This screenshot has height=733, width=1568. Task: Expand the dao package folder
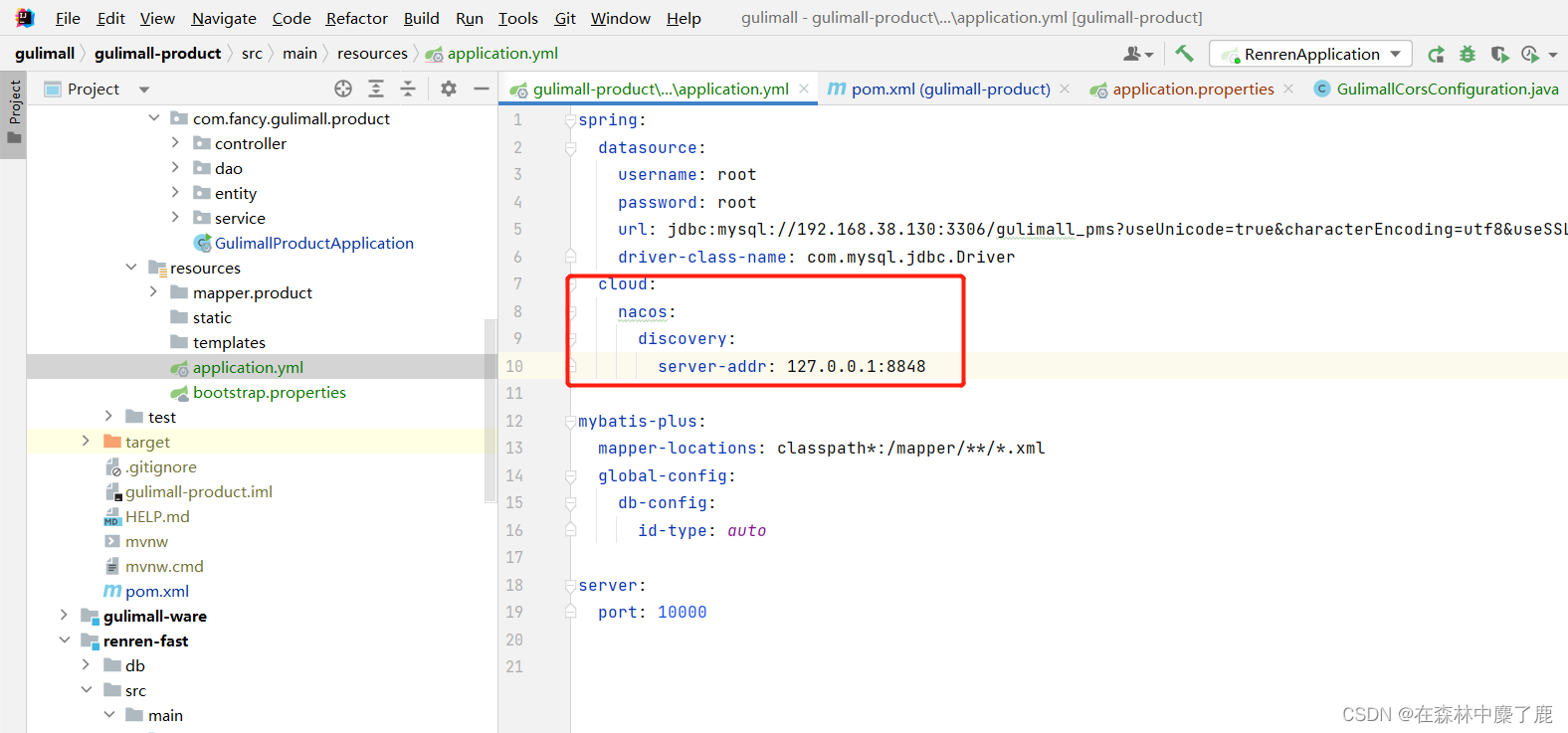point(175,168)
